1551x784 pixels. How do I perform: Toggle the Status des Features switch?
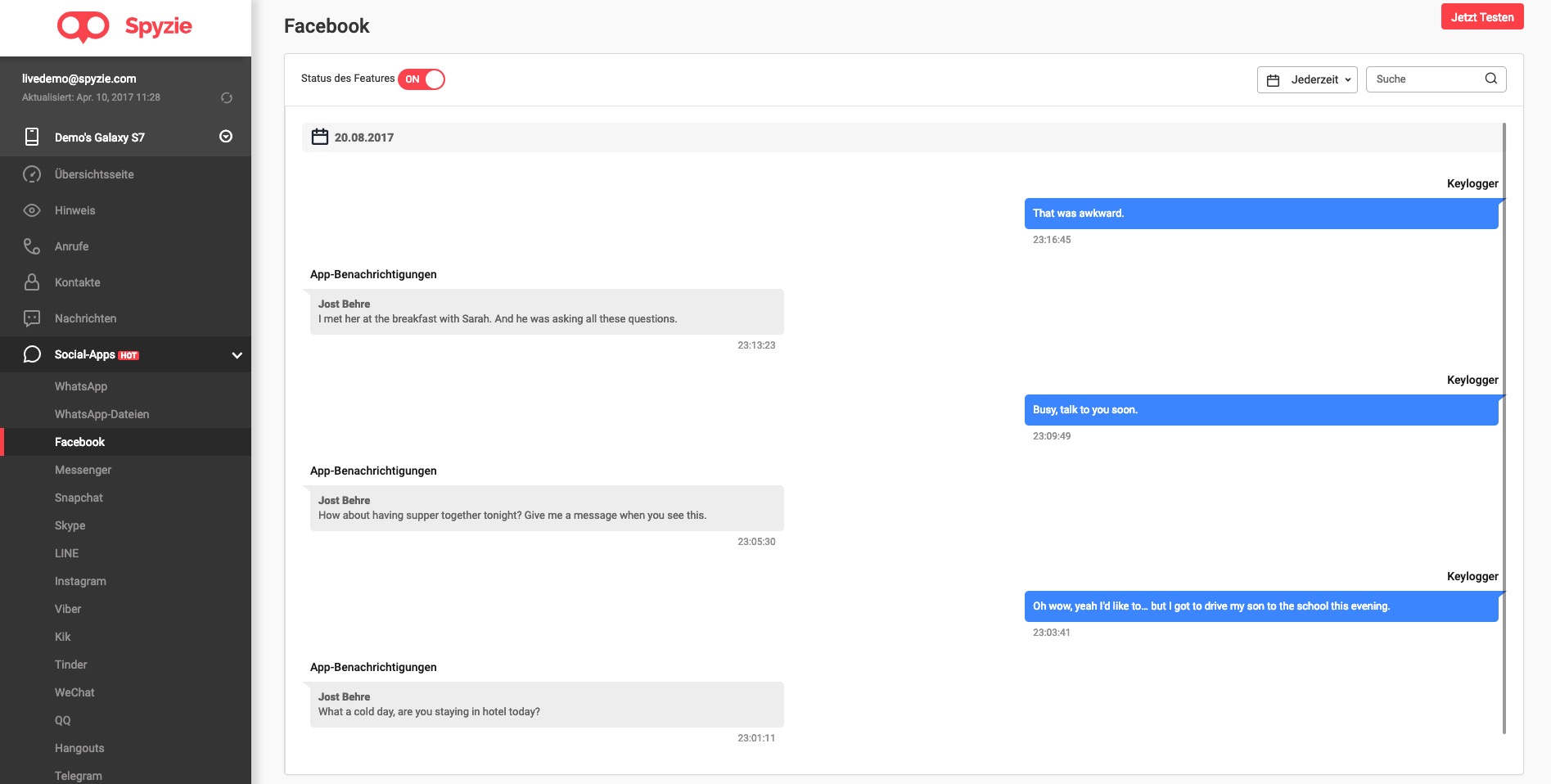(422, 79)
